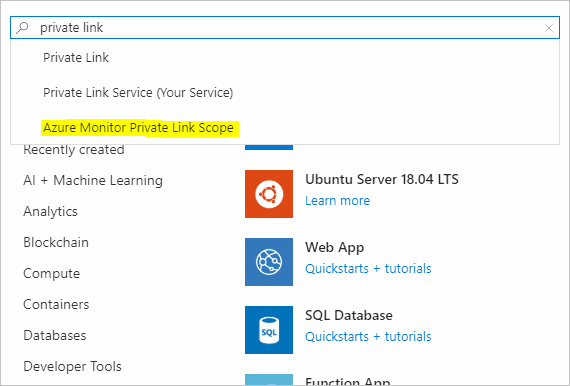Select Private Link suggestion
The image size is (570, 386).
pos(76,57)
